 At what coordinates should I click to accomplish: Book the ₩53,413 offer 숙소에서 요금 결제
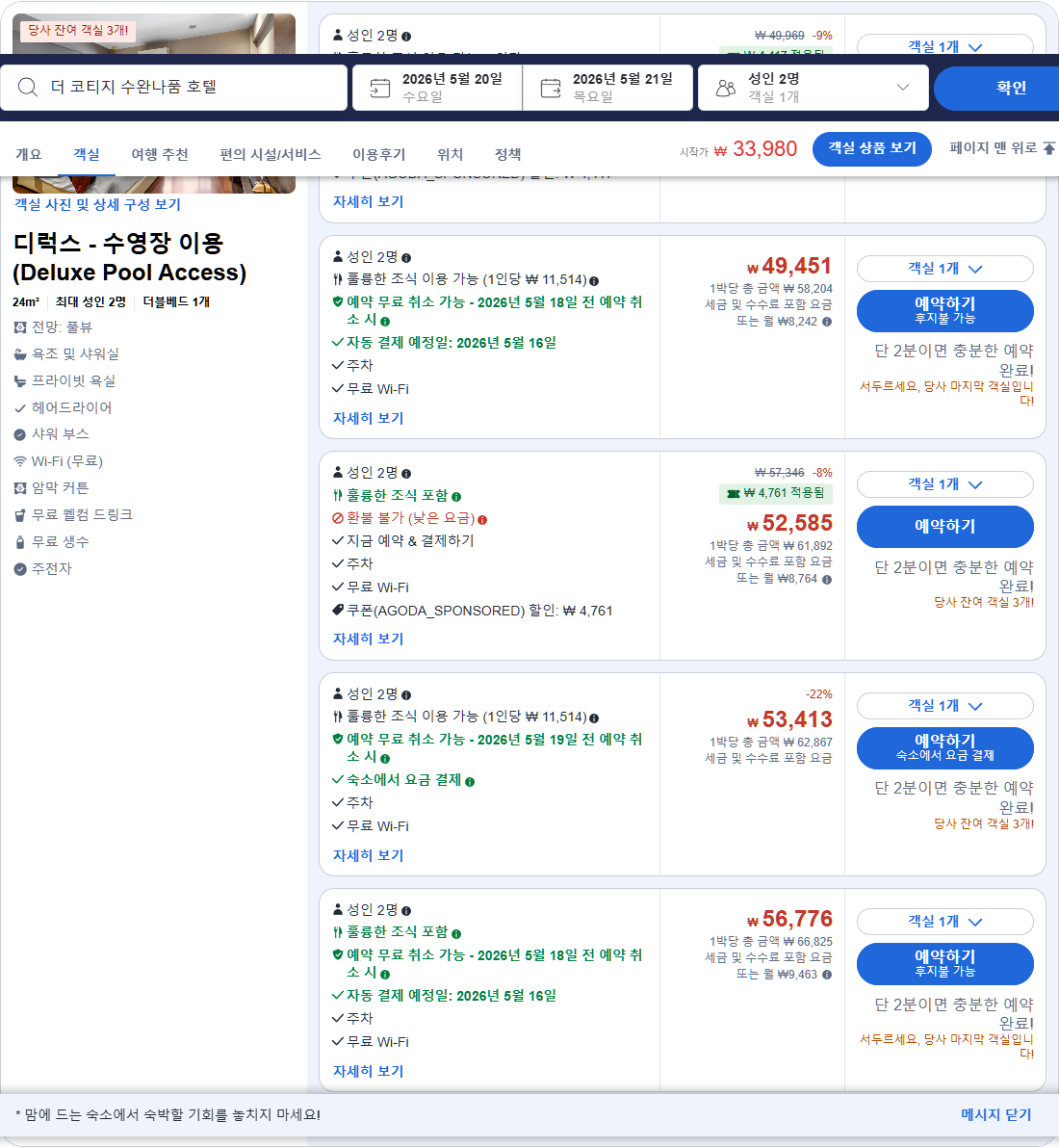[x=944, y=747]
